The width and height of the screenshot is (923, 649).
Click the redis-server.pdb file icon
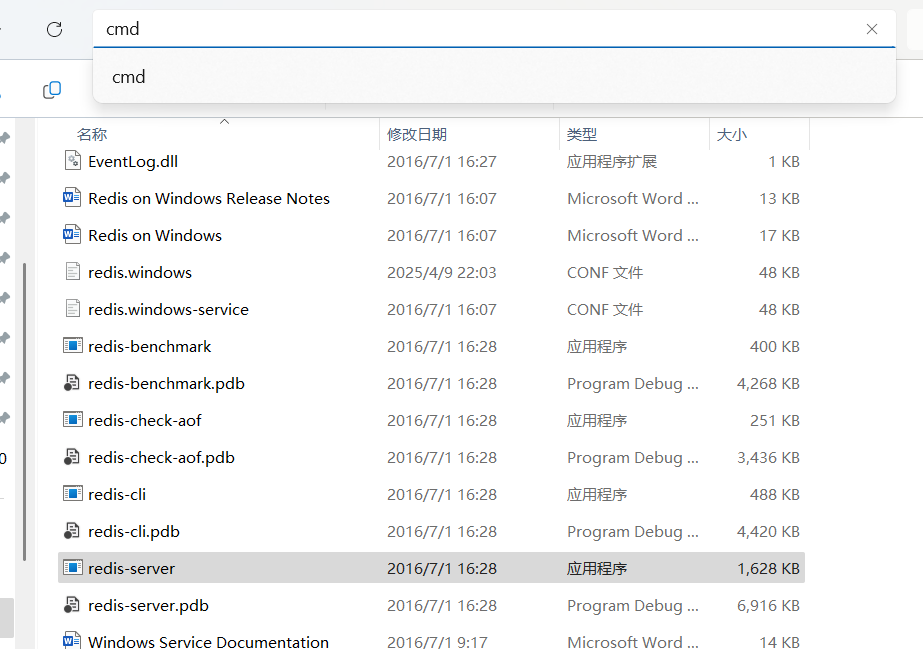click(72, 605)
